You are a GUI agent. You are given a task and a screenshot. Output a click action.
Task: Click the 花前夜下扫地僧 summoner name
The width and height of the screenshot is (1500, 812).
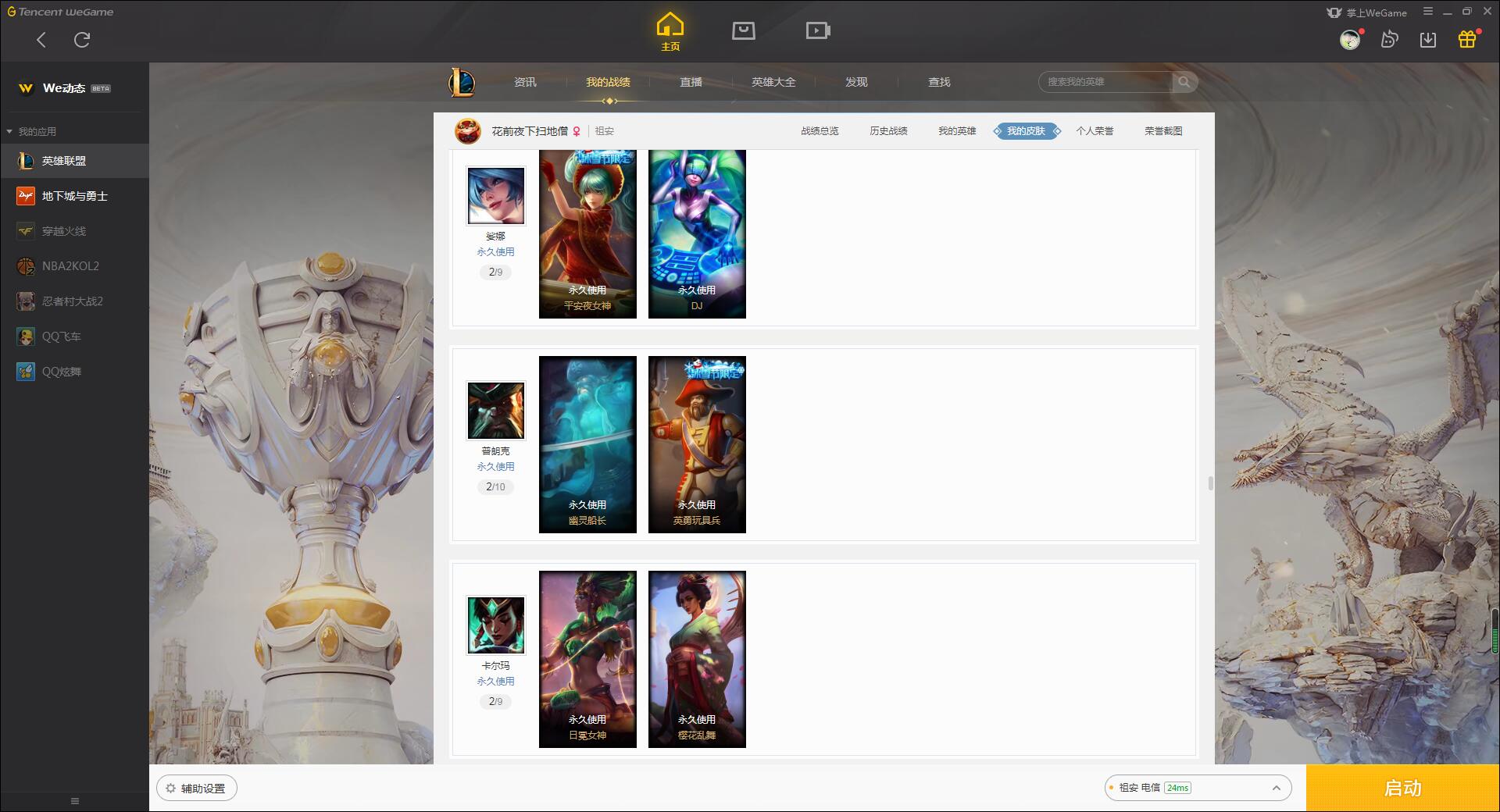coord(530,131)
